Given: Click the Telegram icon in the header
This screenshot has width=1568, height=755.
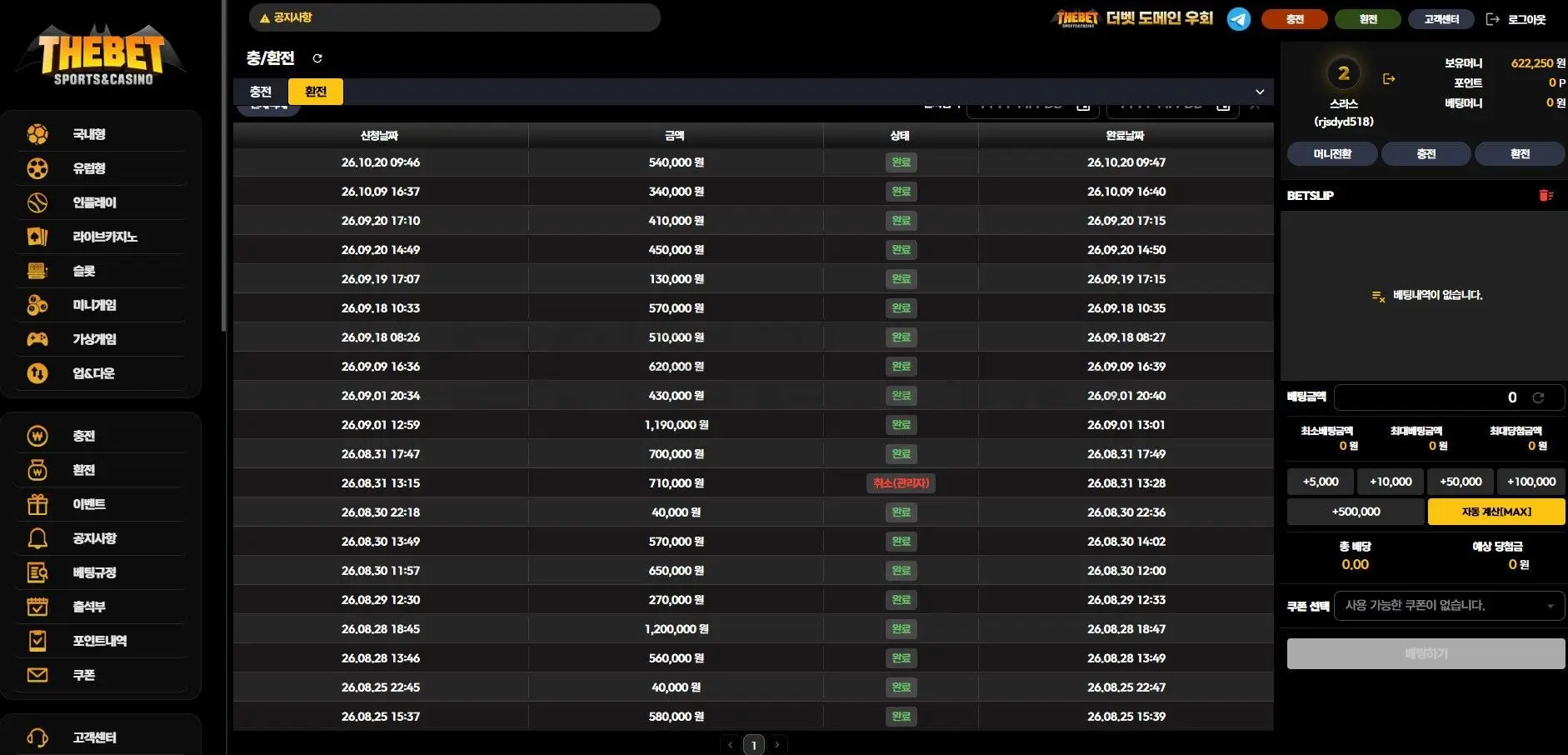Looking at the screenshot, I should [1239, 18].
